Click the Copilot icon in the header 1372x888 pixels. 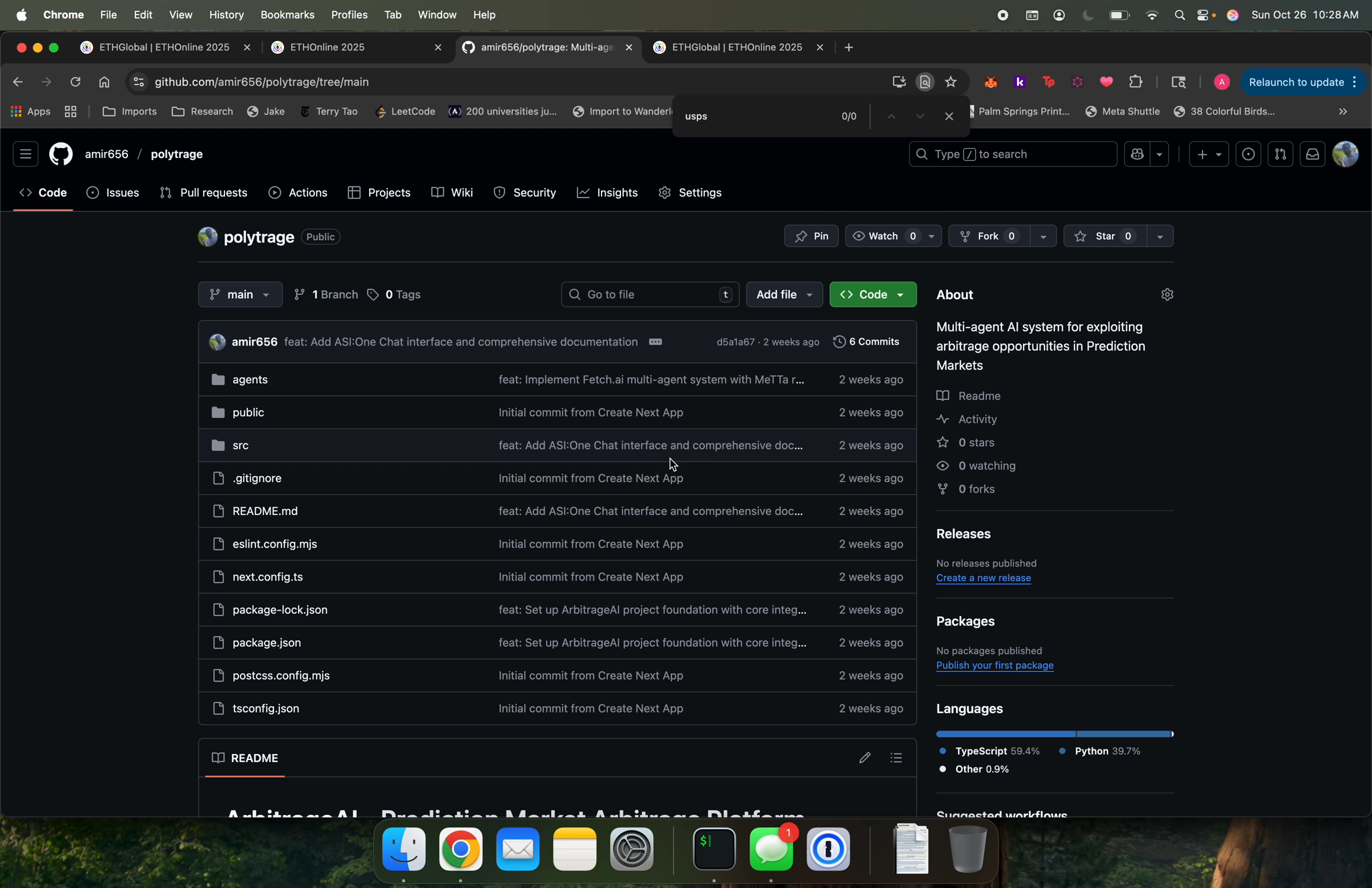(x=1137, y=154)
